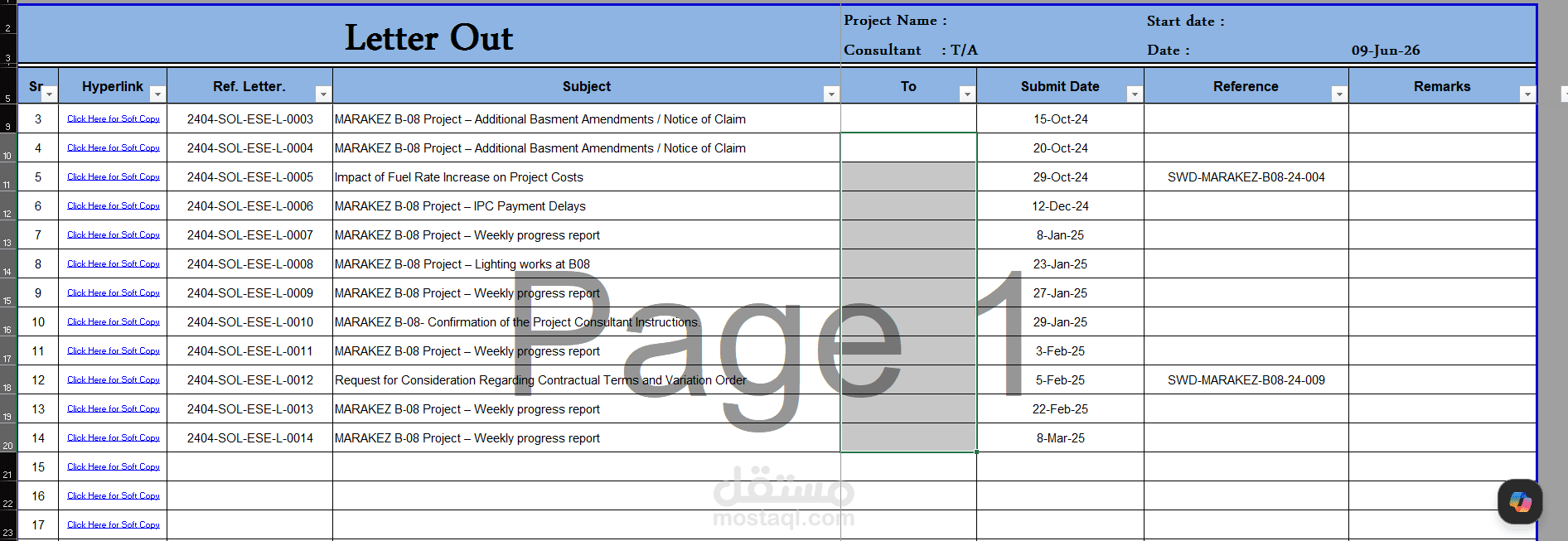Open soft copy link for Sr 15
This screenshot has width=1568, height=541.
[x=114, y=467]
